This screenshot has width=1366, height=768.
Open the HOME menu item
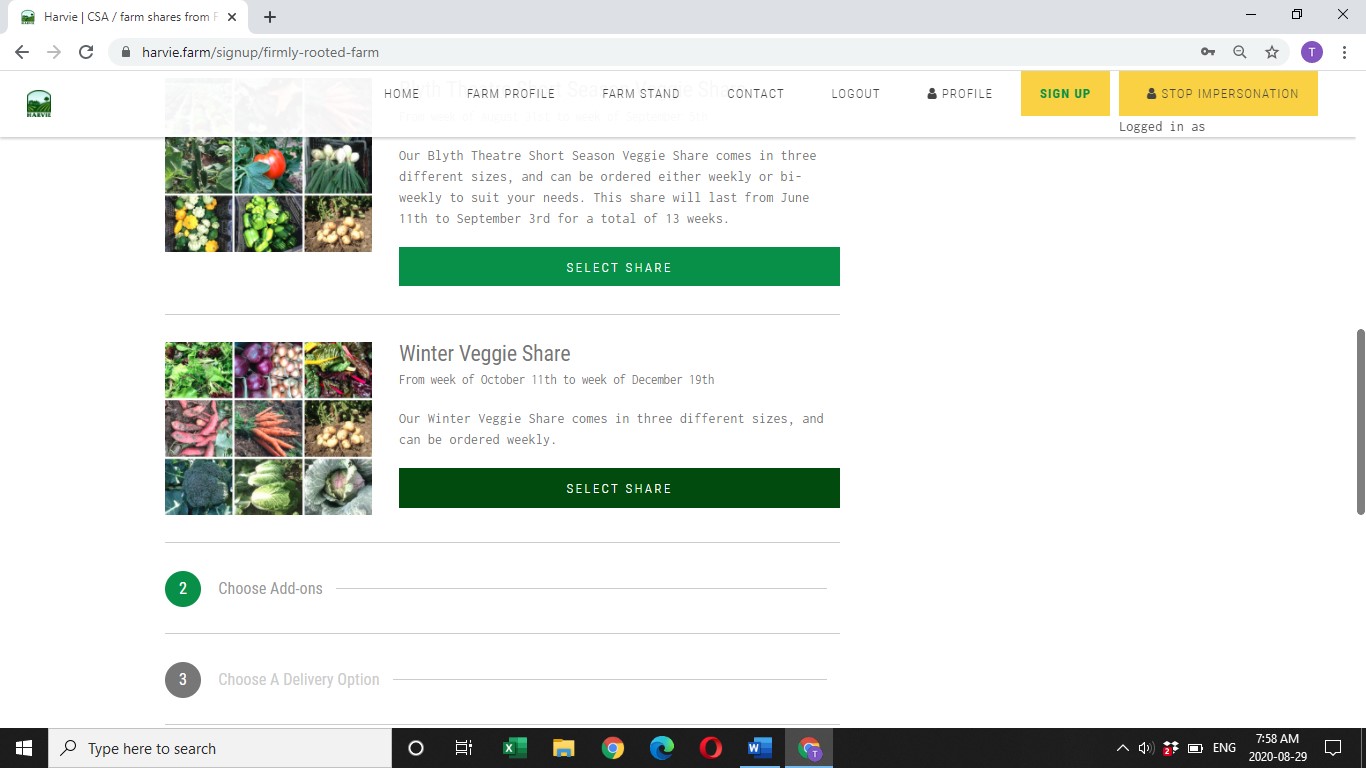coord(402,93)
